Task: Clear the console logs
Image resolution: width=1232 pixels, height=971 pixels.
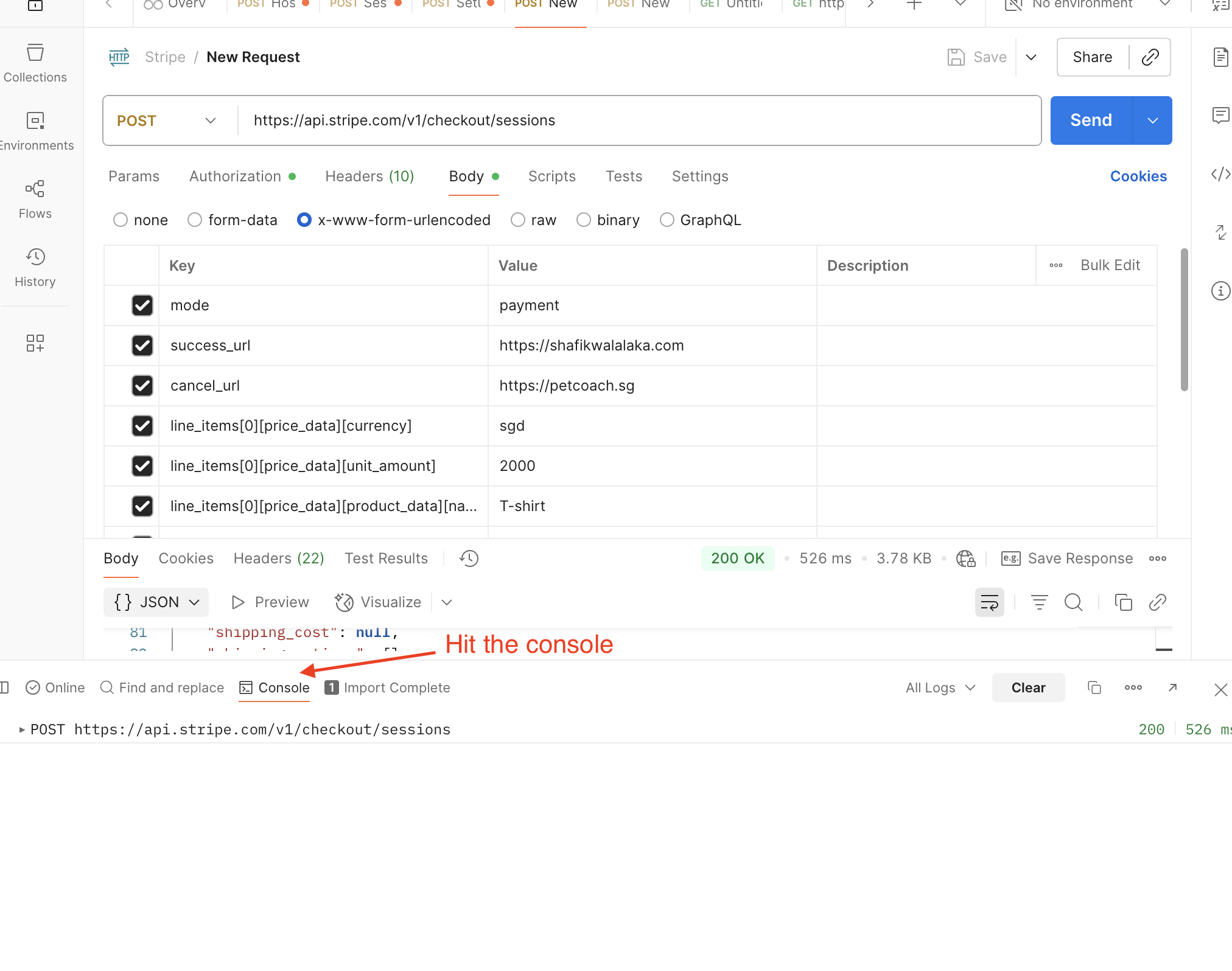Action: [1029, 687]
